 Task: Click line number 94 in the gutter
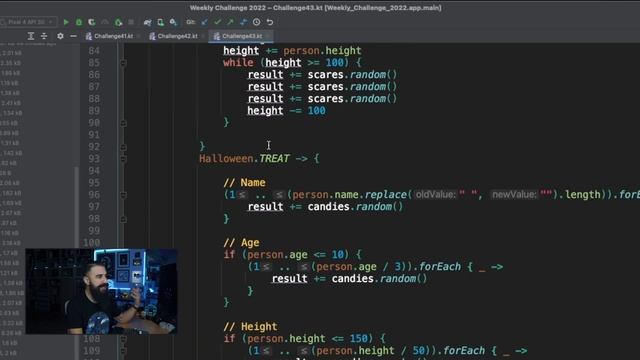click(x=93, y=171)
